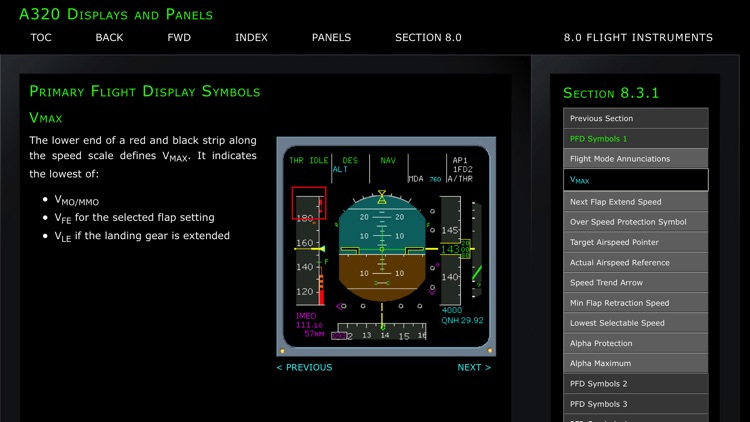Select PFD Symbols 2 in the sidebar
This screenshot has height=422, width=750.
[x=636, y=384]
